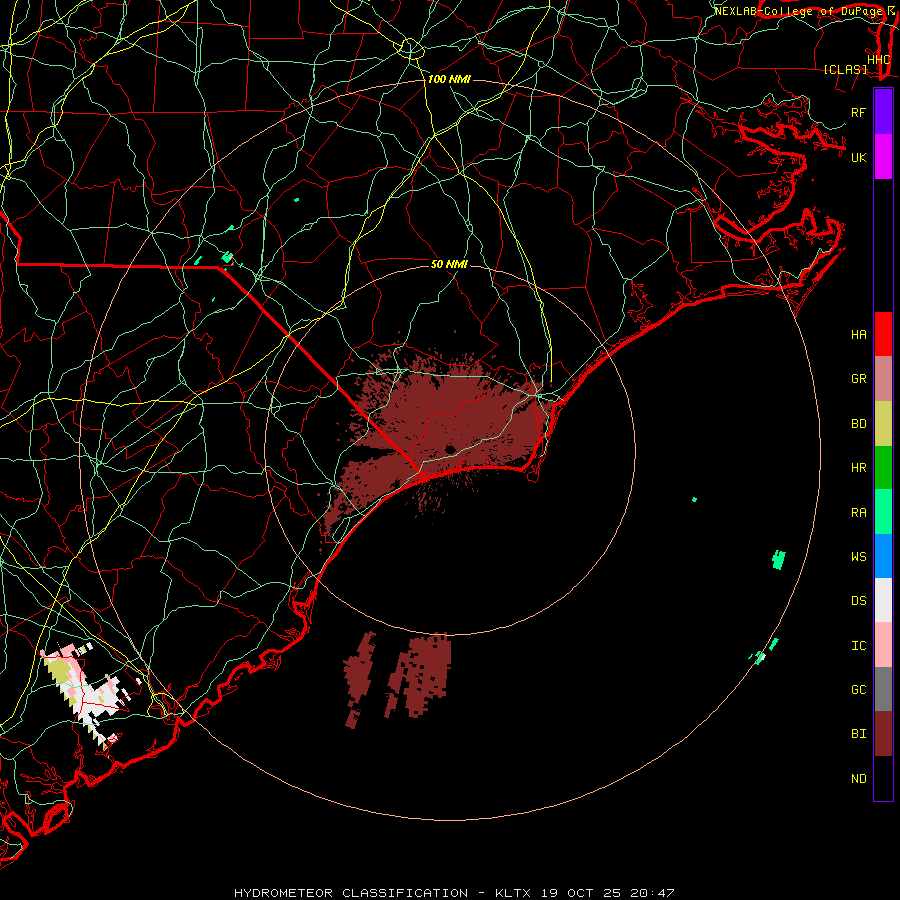900x900 pixels.
Task: Click the ND black legend swatch
Action: [x=883, y=778]
